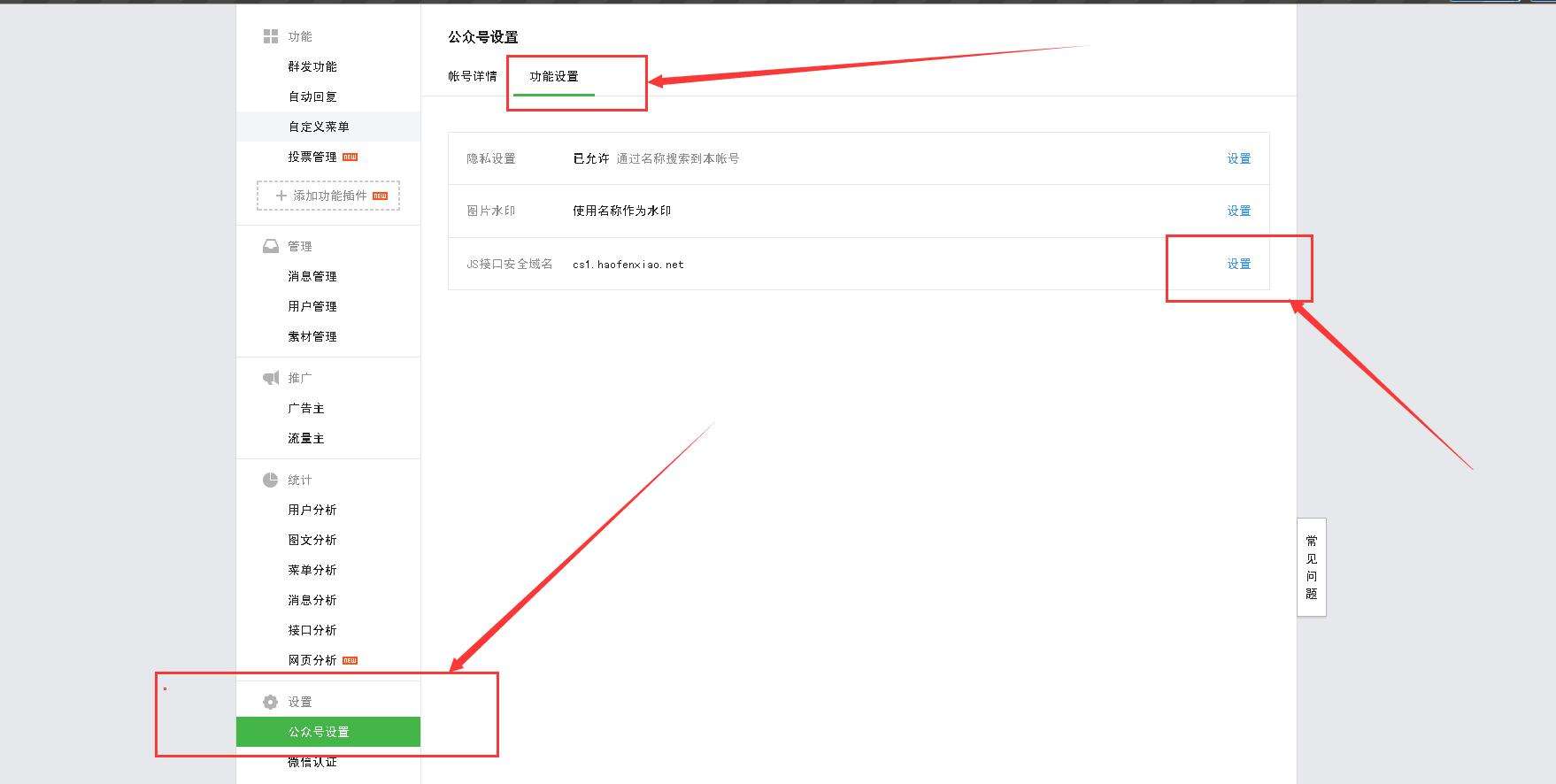Open 网页分析 under 统计
The image size is (1556, 784).
point(312,660)
